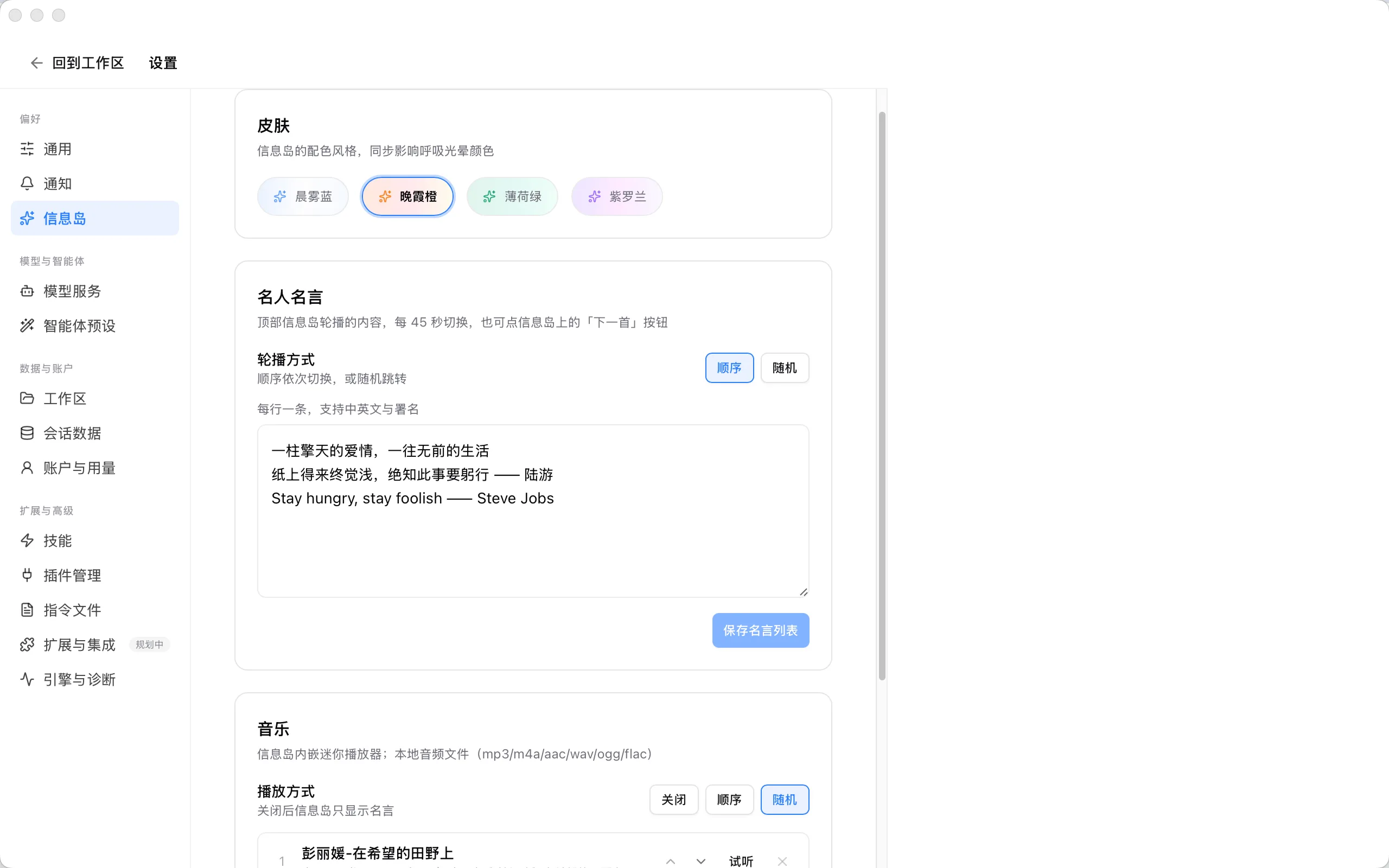Move 彭丽媛-在希望的田野上 track up
The height and width of the screenshot is (868, 1389).
tap(671, 861)
